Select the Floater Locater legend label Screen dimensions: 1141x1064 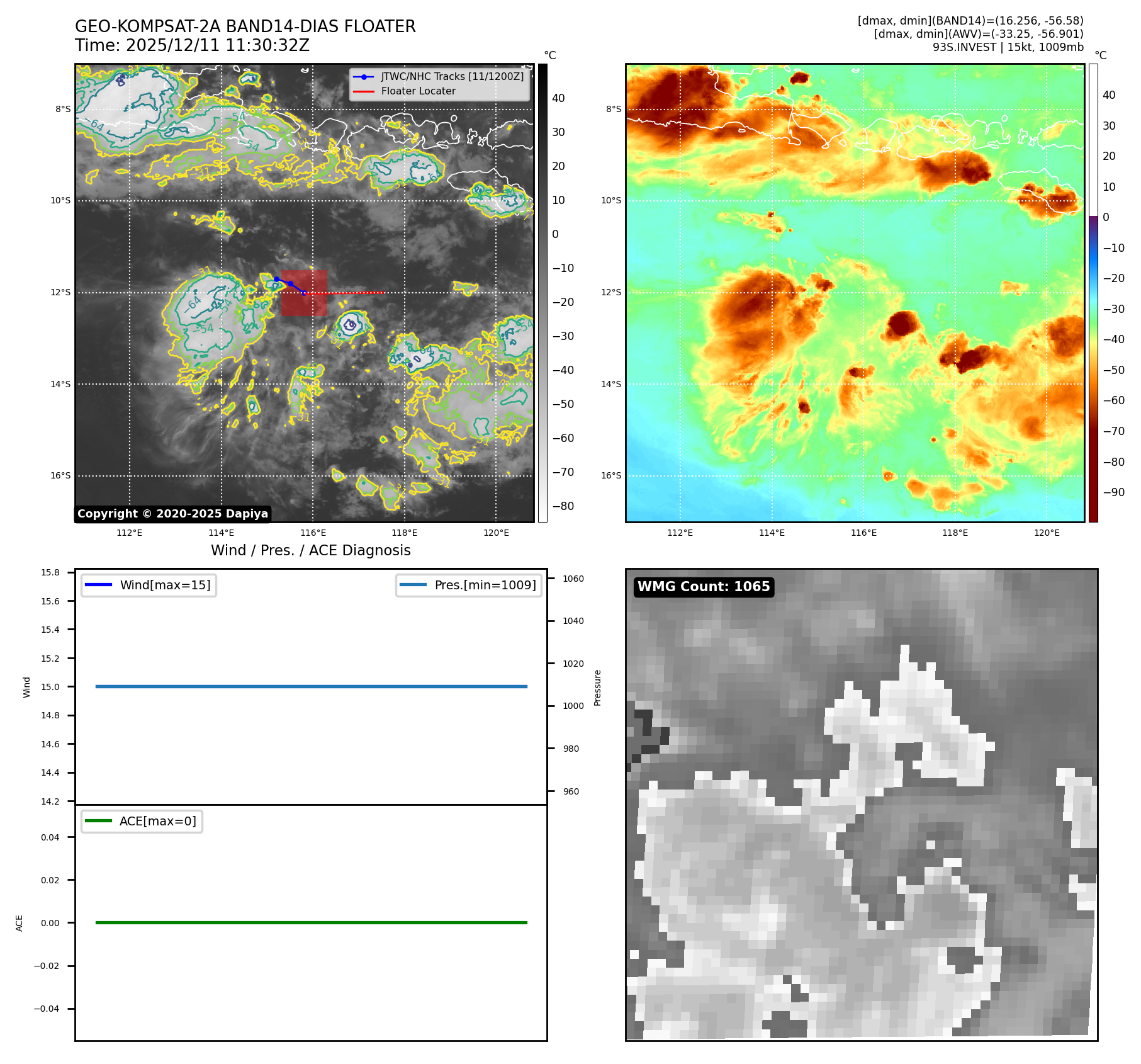pos(418,91)
